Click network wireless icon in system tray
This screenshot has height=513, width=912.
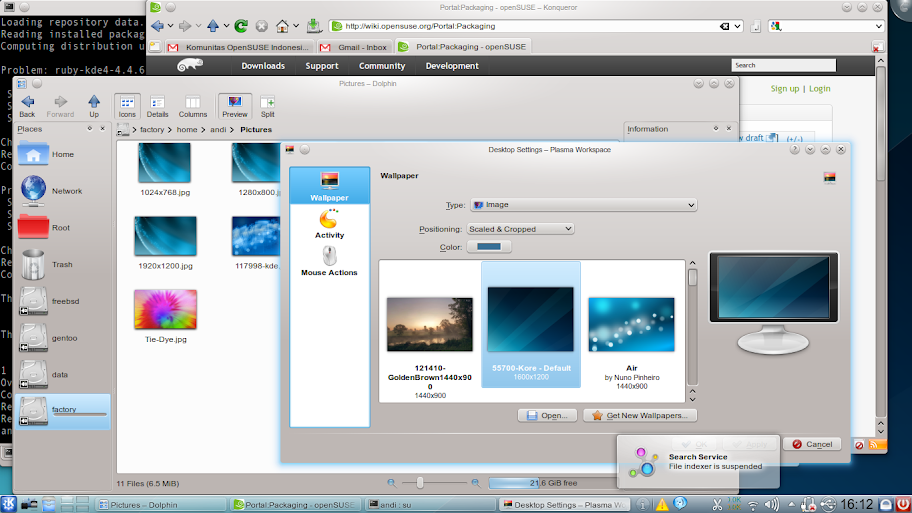(x=753, y=505)
